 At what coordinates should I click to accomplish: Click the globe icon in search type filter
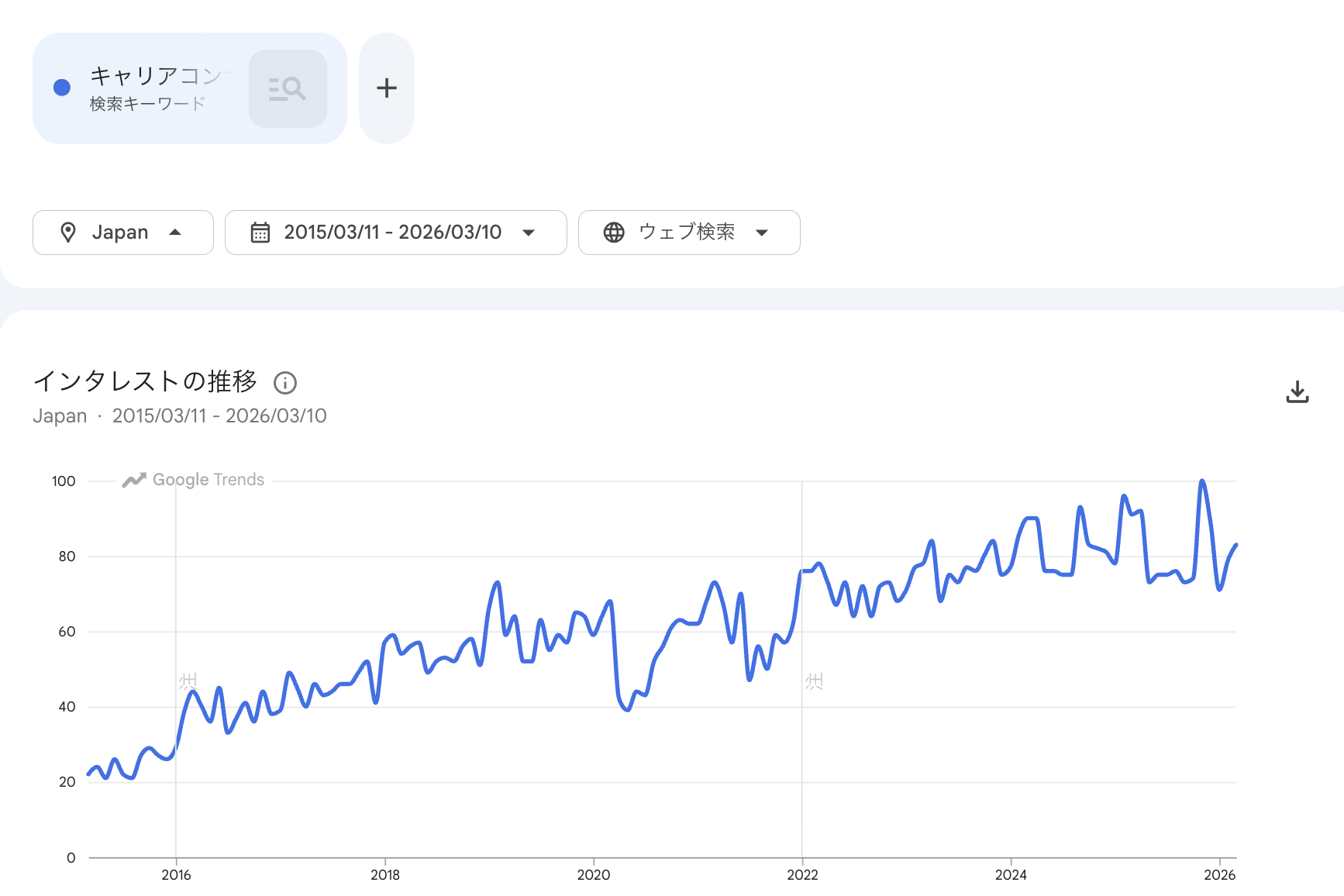pyautogui.click(x=614, y=233)
